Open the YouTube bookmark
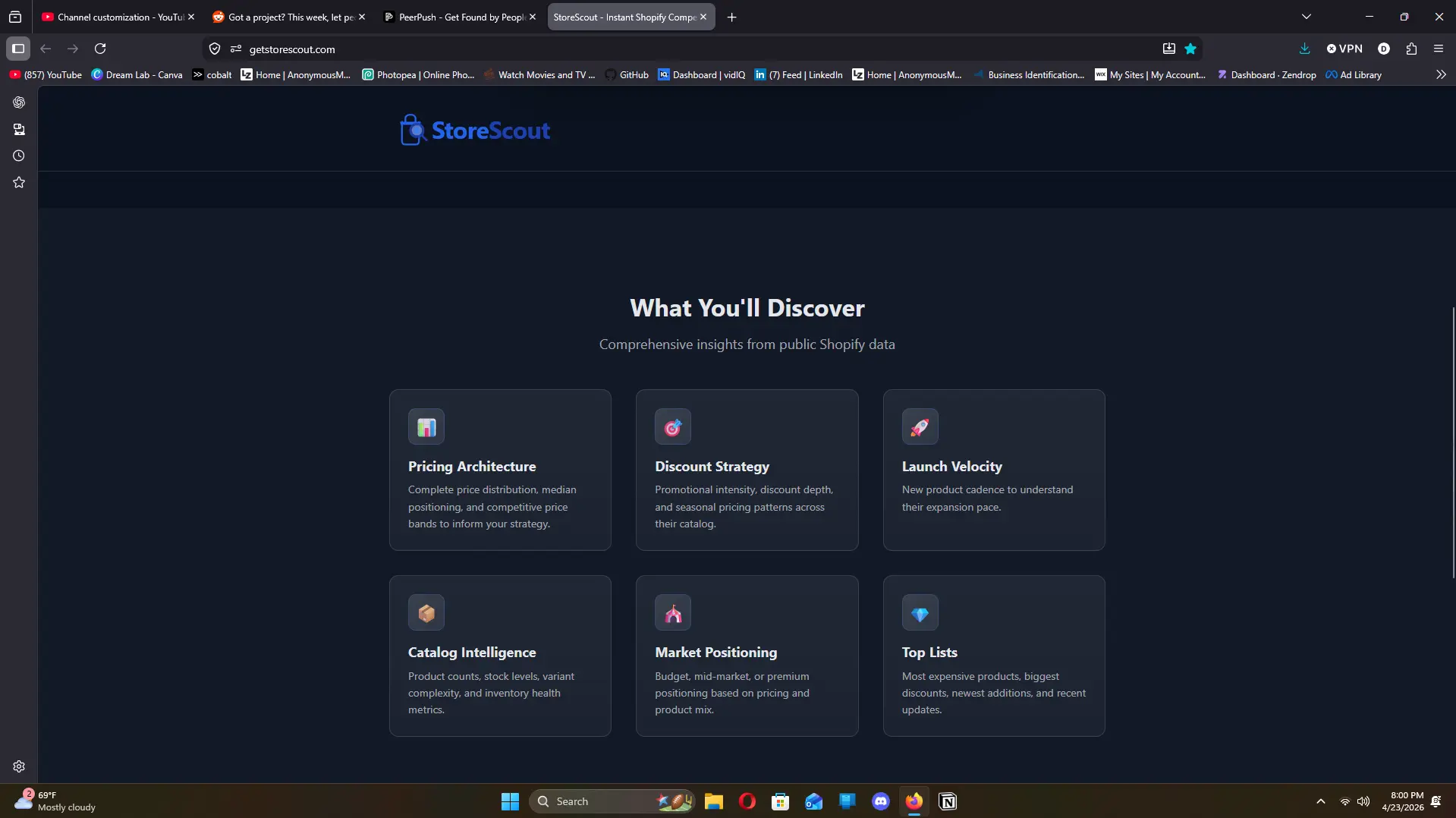This screenshot has height=818, width=1456. [46, 74]
